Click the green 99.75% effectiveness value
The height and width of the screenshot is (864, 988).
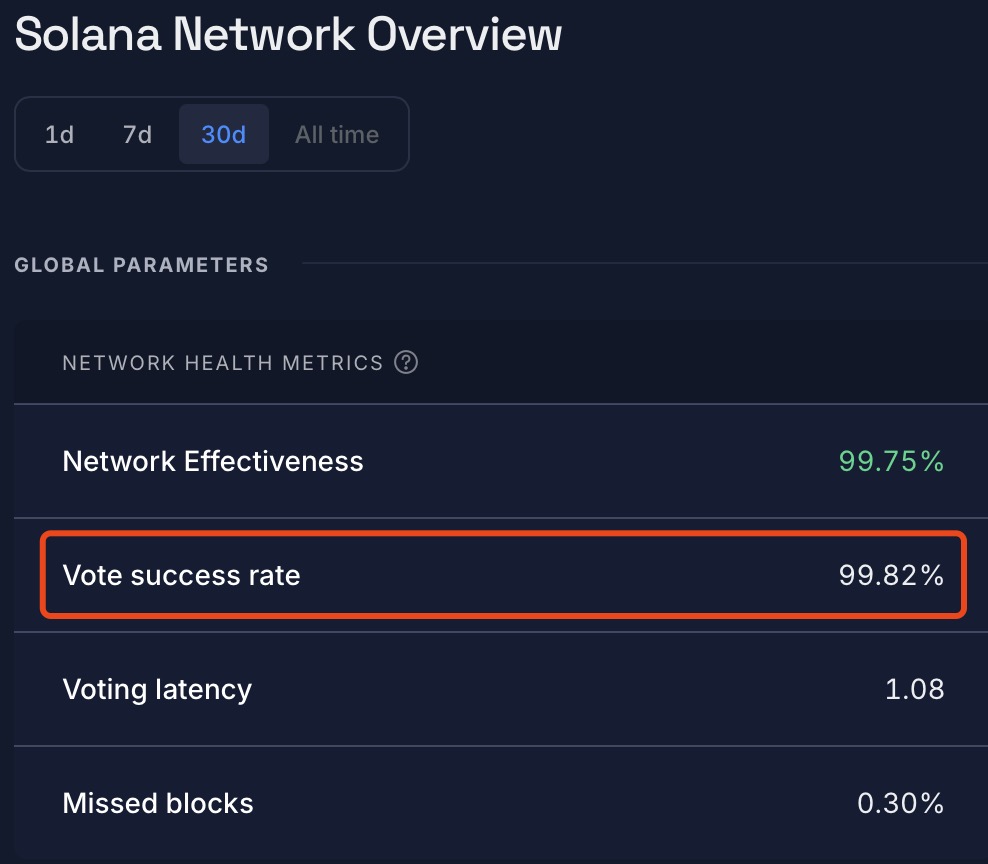[x=891, y=461]
